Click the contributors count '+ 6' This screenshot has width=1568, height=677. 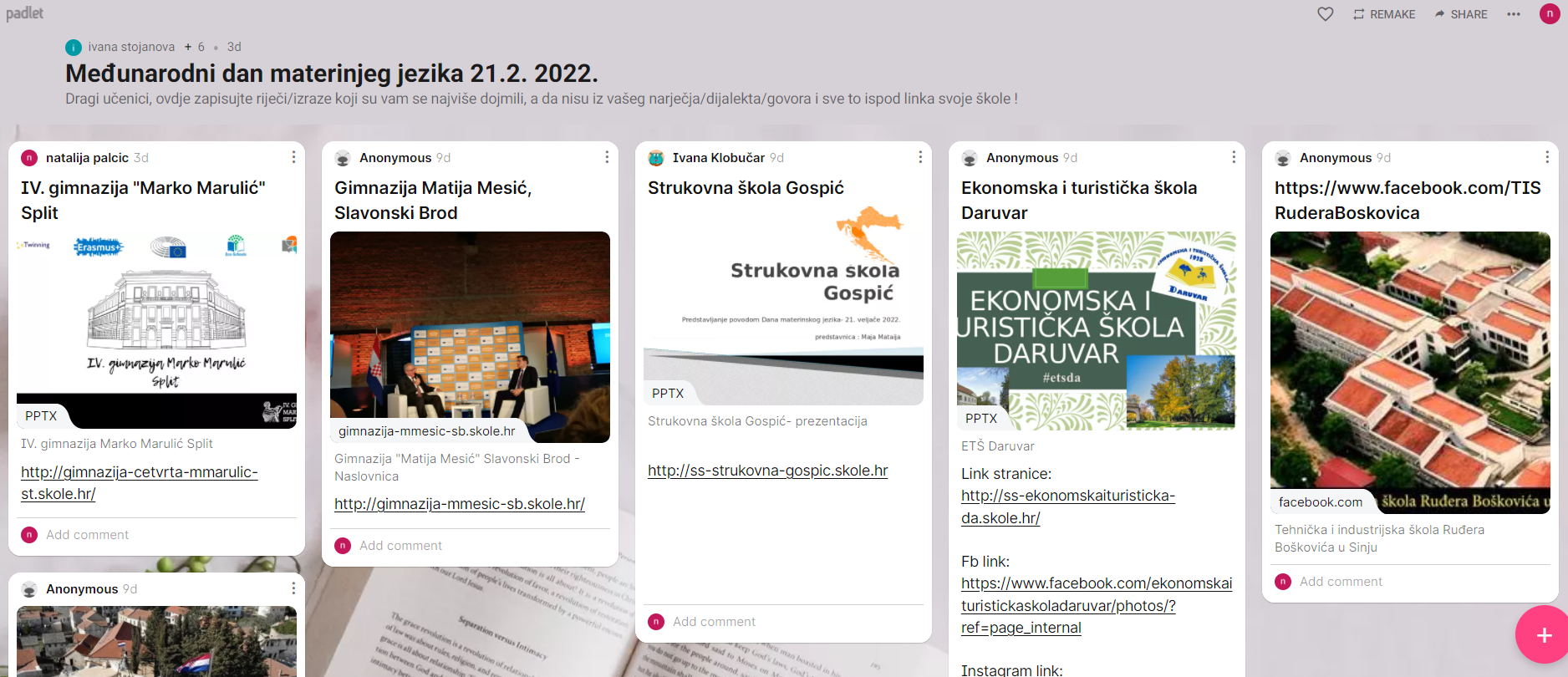pos(195,47)
